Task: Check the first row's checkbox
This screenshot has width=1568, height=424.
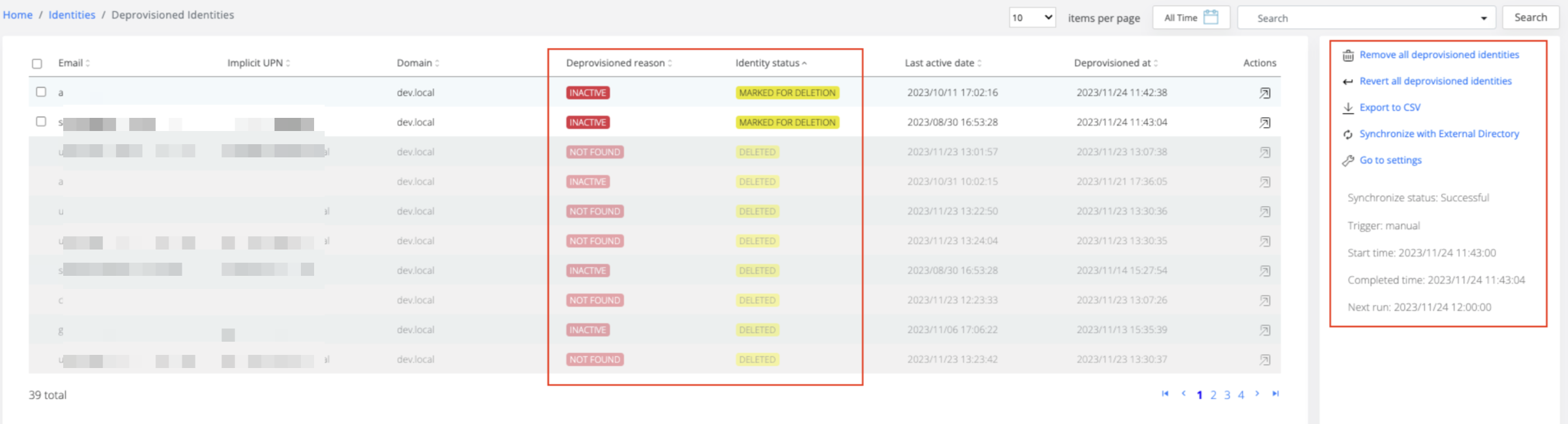Action: 41,92
